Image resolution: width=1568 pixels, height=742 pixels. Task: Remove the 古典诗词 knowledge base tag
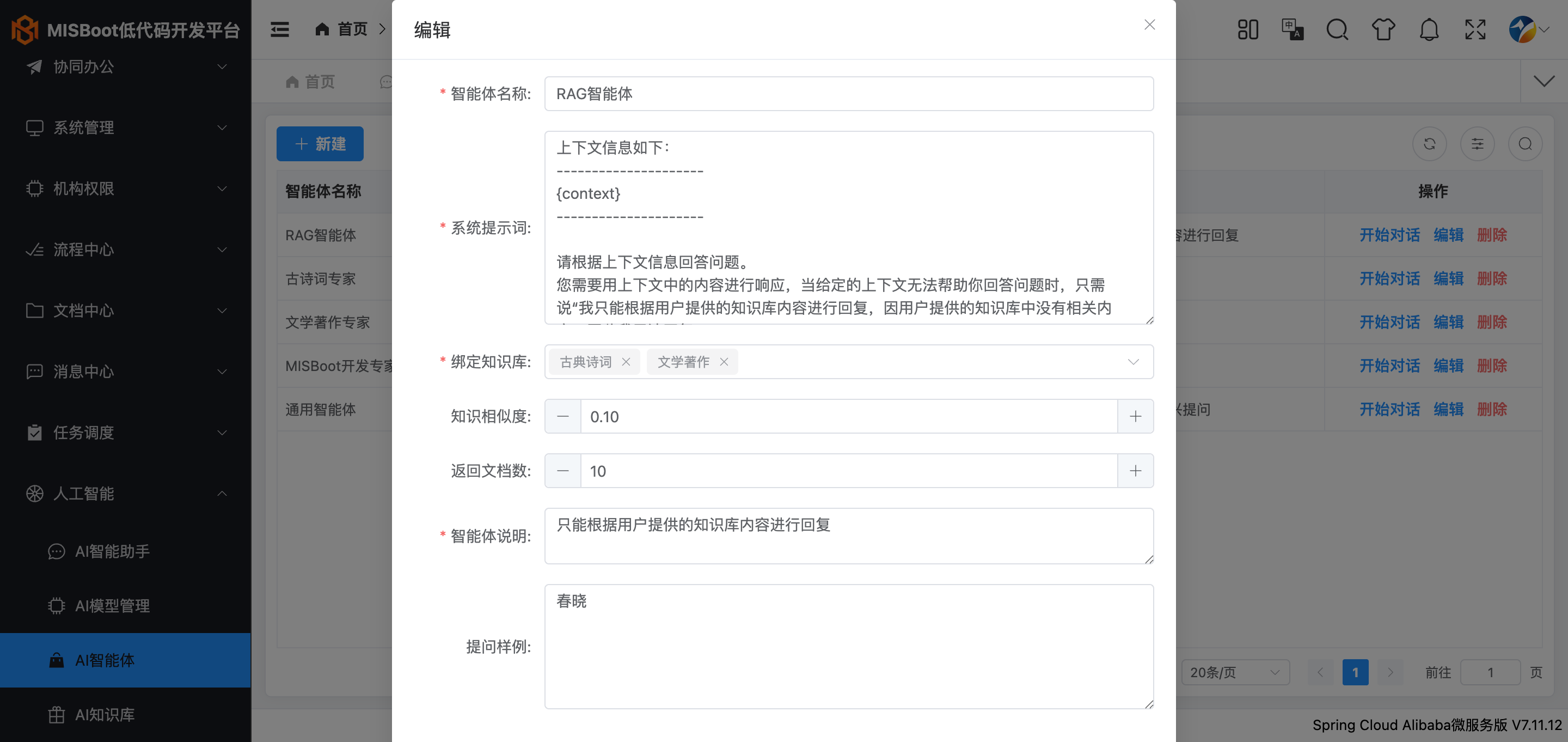tap(626, 362)
